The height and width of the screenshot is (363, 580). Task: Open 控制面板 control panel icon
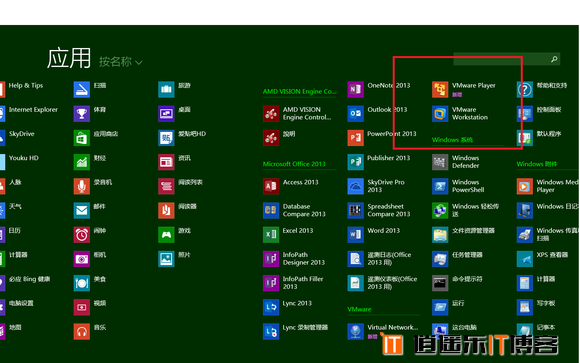point(525,114)
